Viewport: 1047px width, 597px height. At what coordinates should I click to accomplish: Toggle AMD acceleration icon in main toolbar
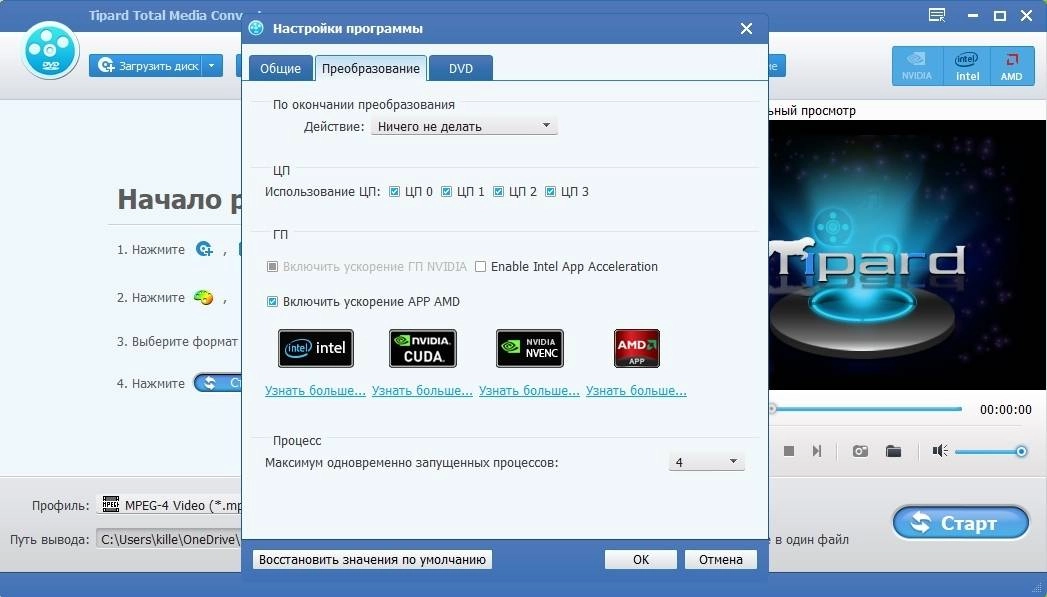click(x=1011, y=66)
